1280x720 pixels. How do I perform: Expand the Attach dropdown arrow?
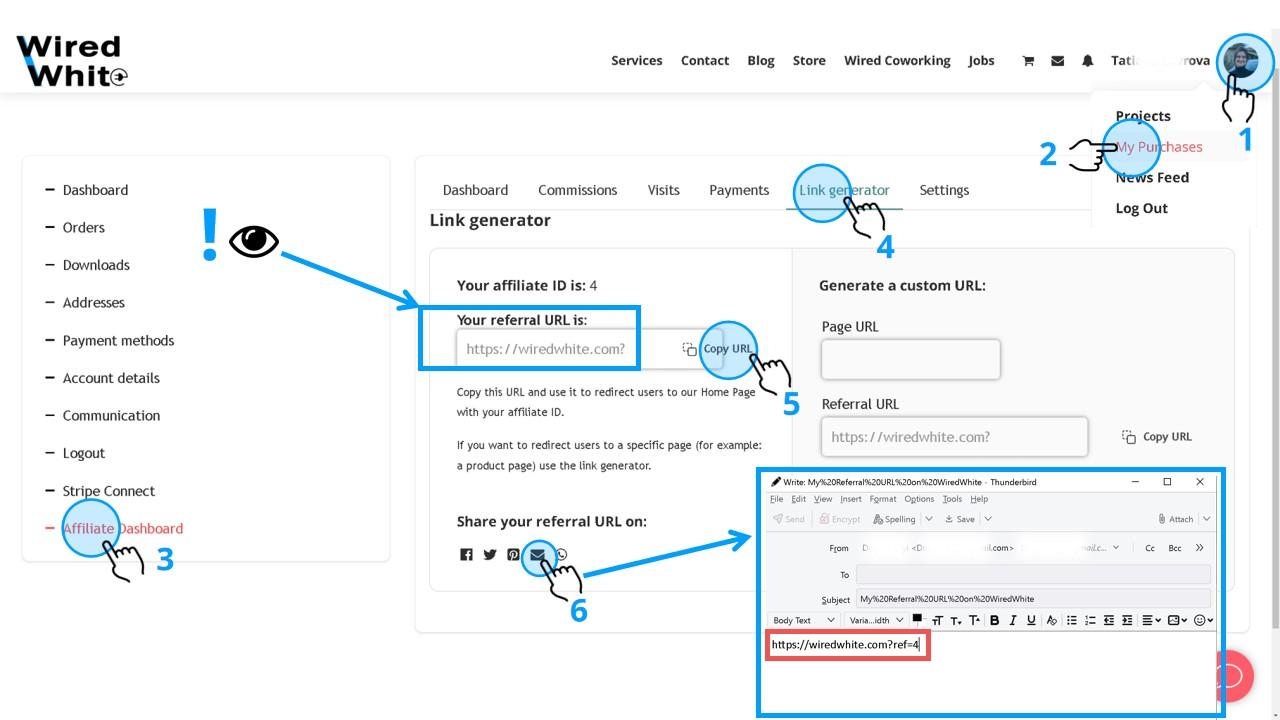1207,519
